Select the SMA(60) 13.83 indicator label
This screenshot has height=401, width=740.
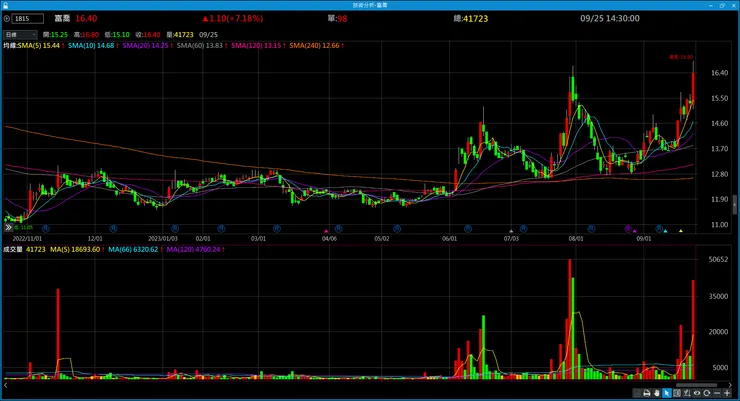(202, 46)
